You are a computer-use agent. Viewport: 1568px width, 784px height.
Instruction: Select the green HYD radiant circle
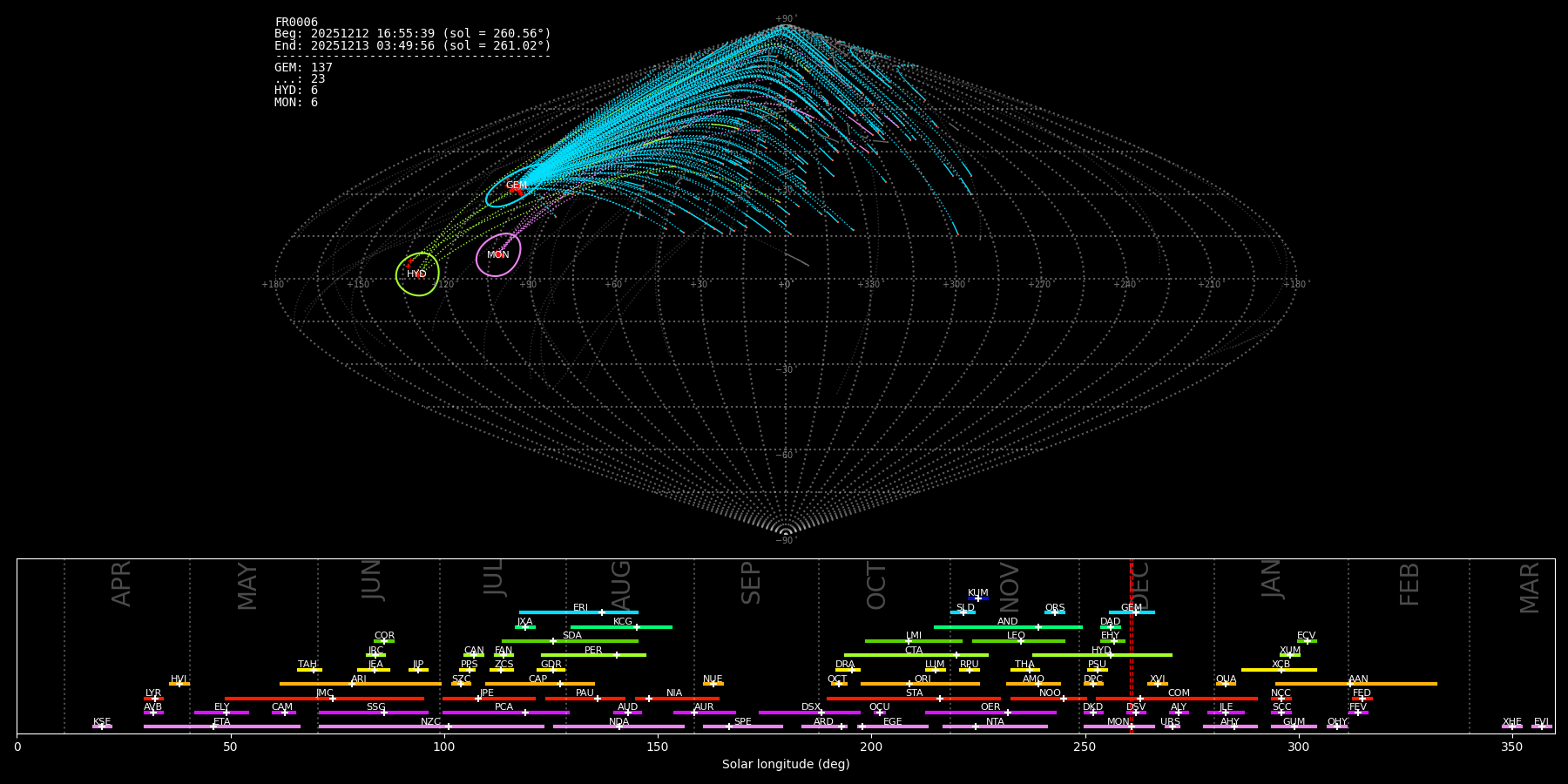(417, 274)
